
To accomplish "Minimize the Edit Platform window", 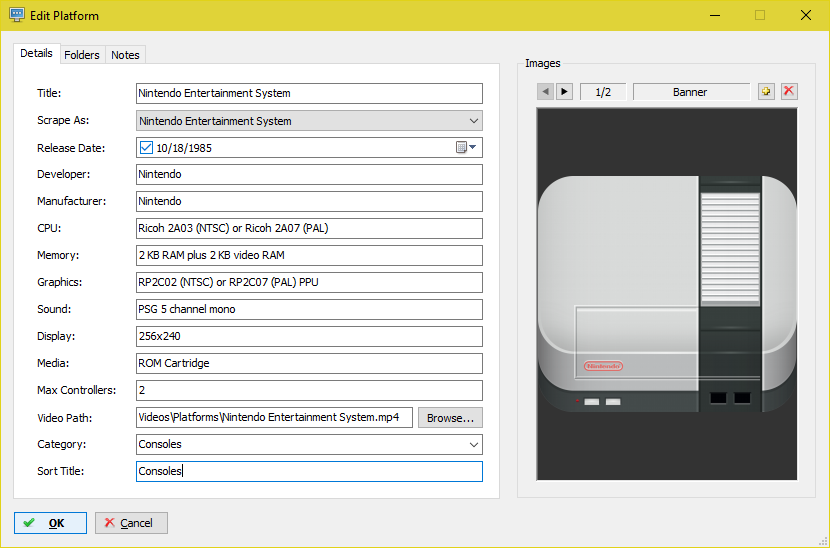I will tap(715, 15).
